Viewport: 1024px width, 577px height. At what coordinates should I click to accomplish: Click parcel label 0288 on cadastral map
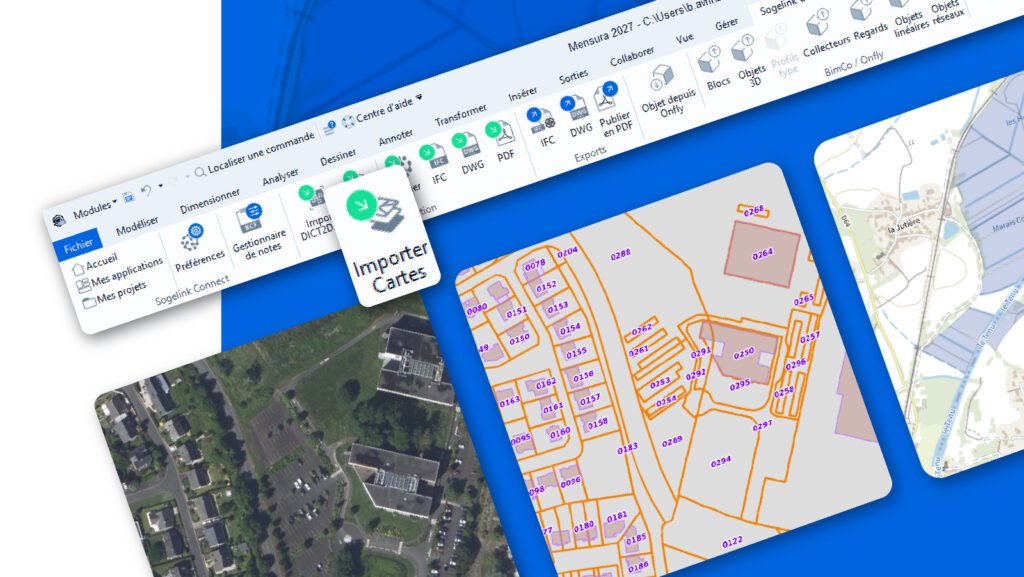coord(620,255)
